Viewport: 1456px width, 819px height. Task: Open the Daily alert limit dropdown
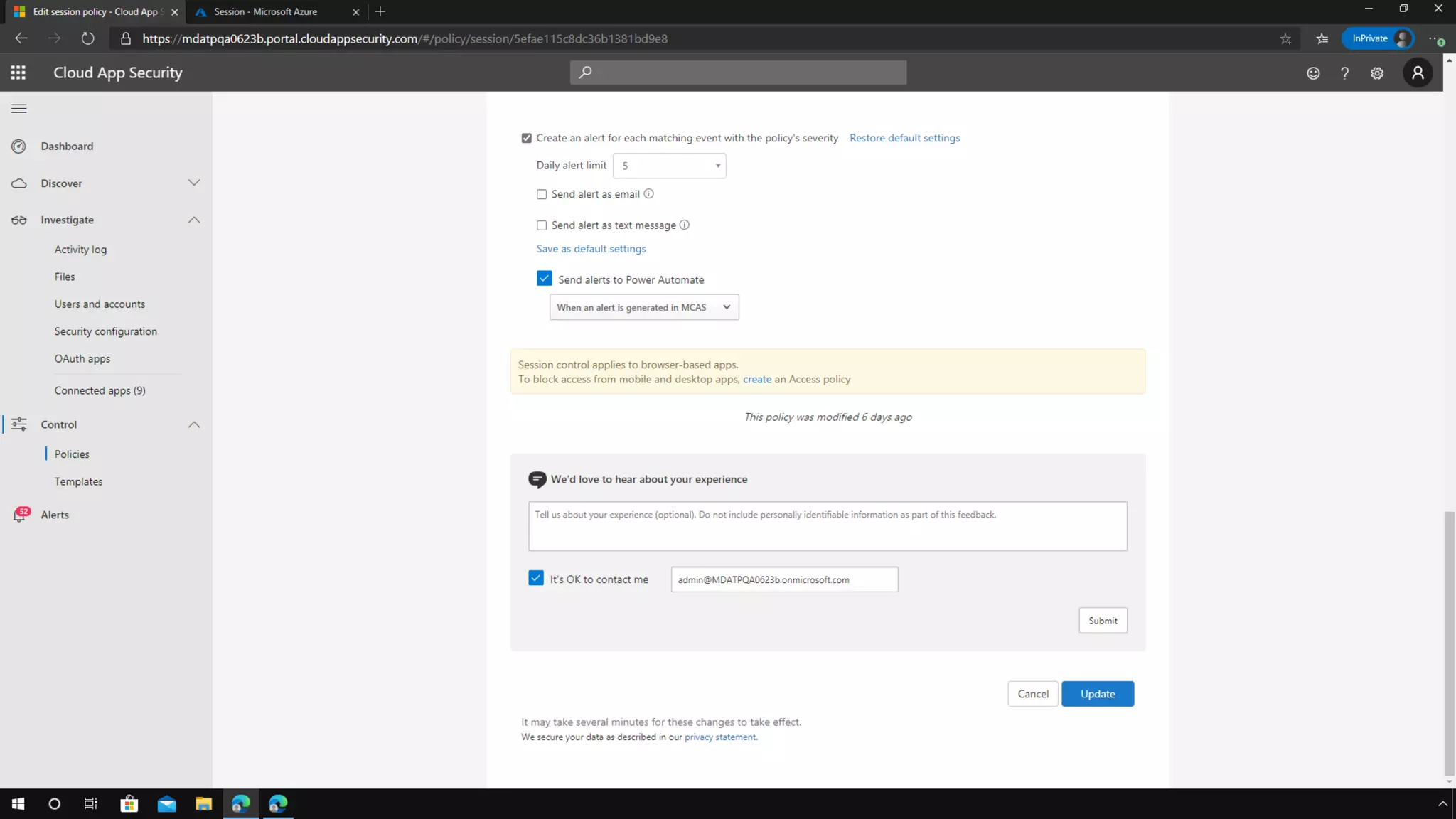[x=669, y=166]
